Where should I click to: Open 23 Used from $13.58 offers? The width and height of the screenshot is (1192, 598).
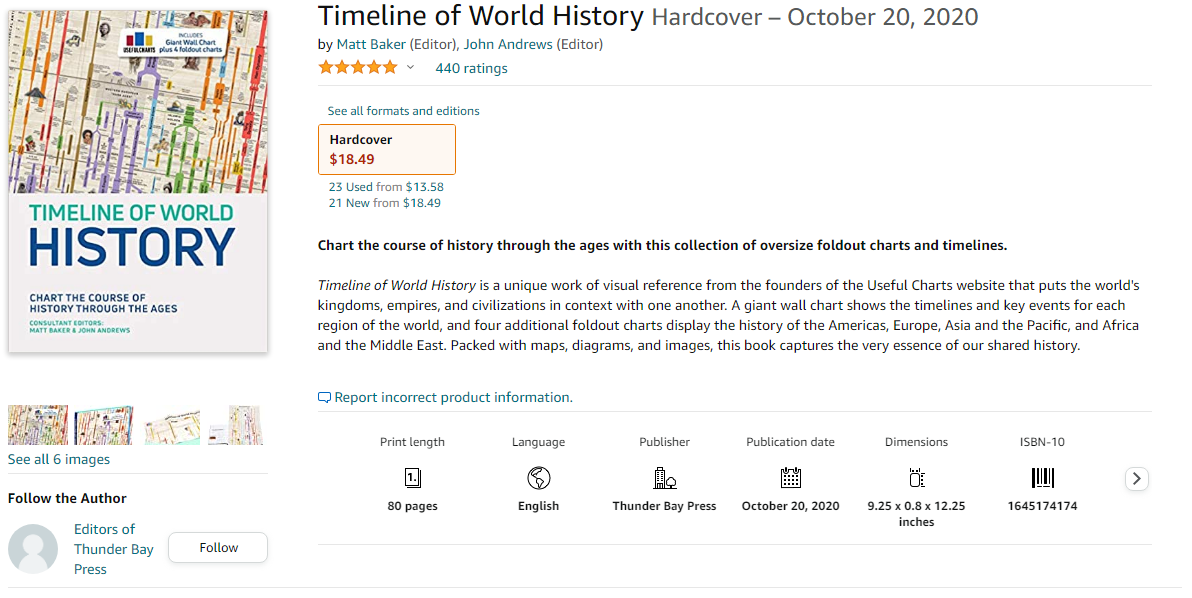pyautogui.click(x=386, y=187)
